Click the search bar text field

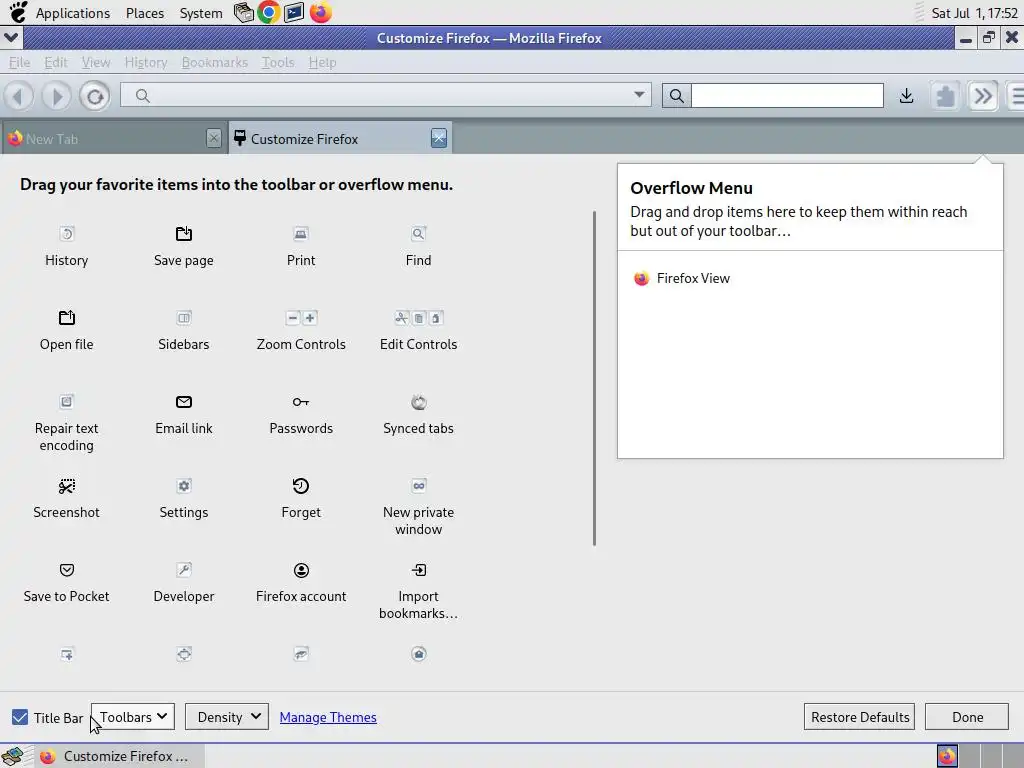[x=787, y=96]
